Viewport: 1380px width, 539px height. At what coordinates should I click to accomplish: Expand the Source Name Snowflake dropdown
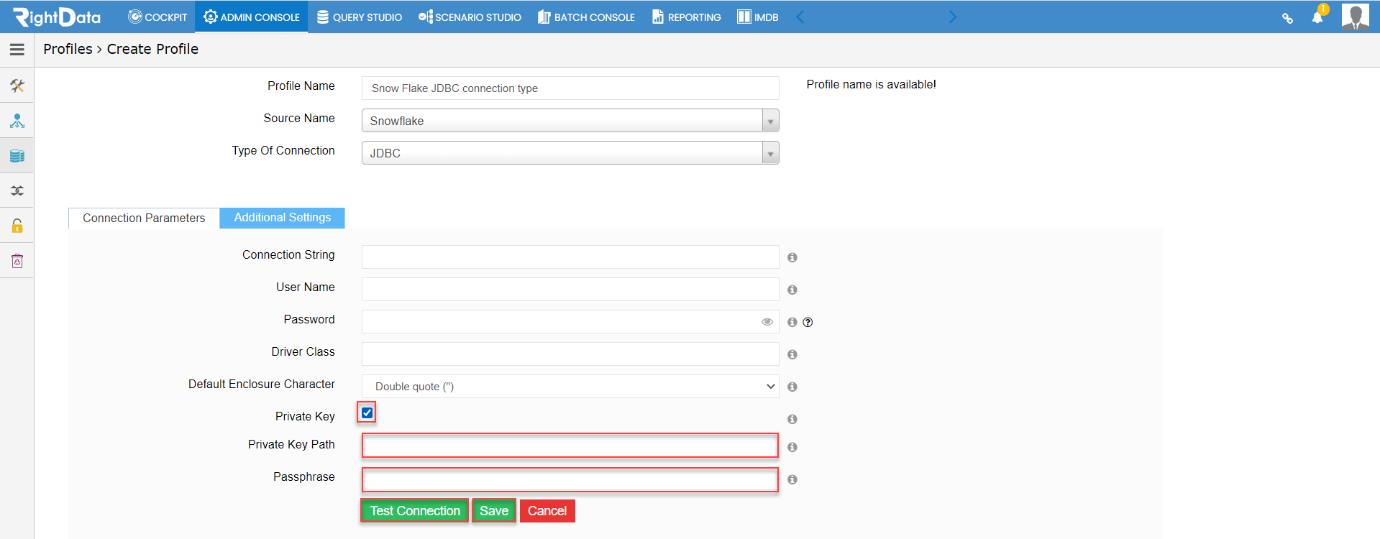(x=570, y=121)
